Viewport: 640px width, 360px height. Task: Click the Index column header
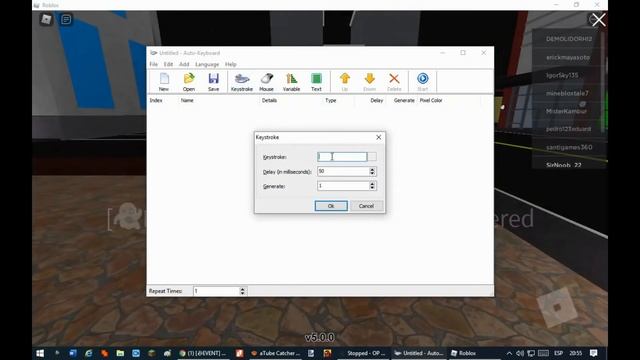pyautogui.click(x=156, y=100)
